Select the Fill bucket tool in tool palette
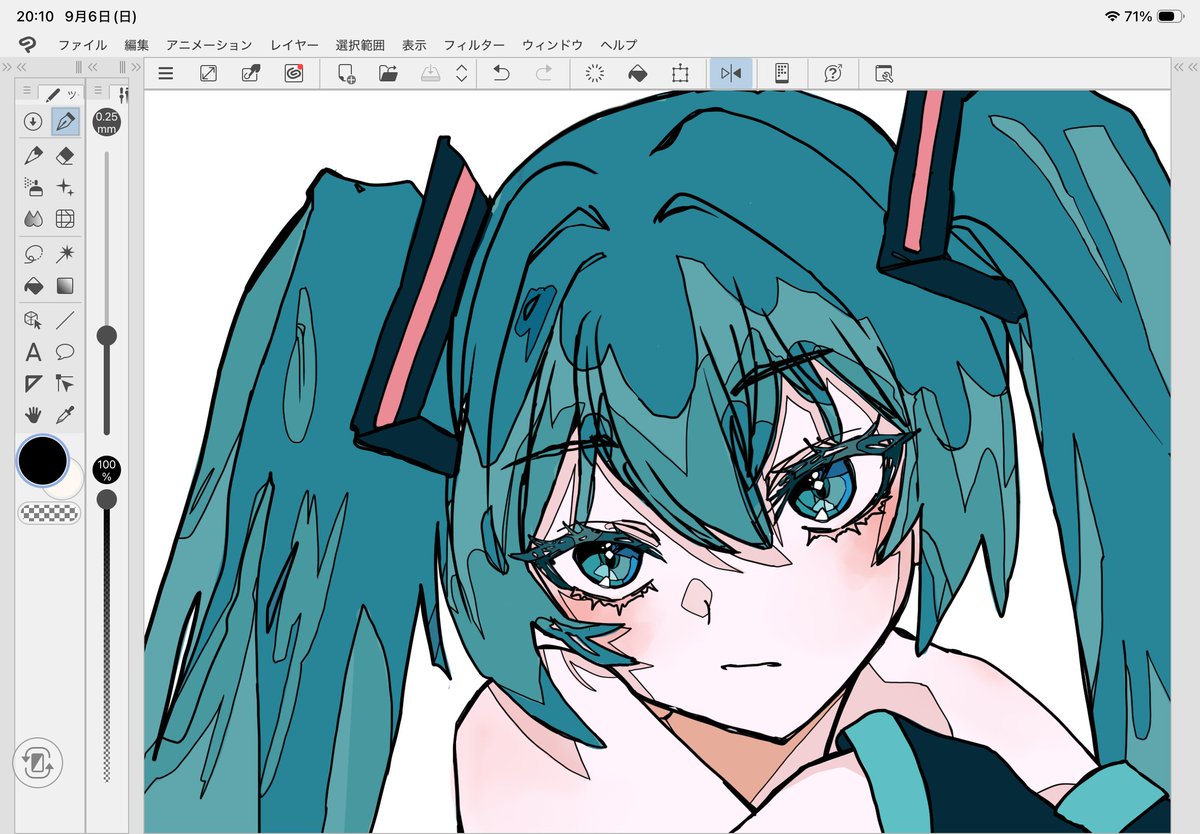This screenshot has width=1200, height=834. tap(33, 285)
